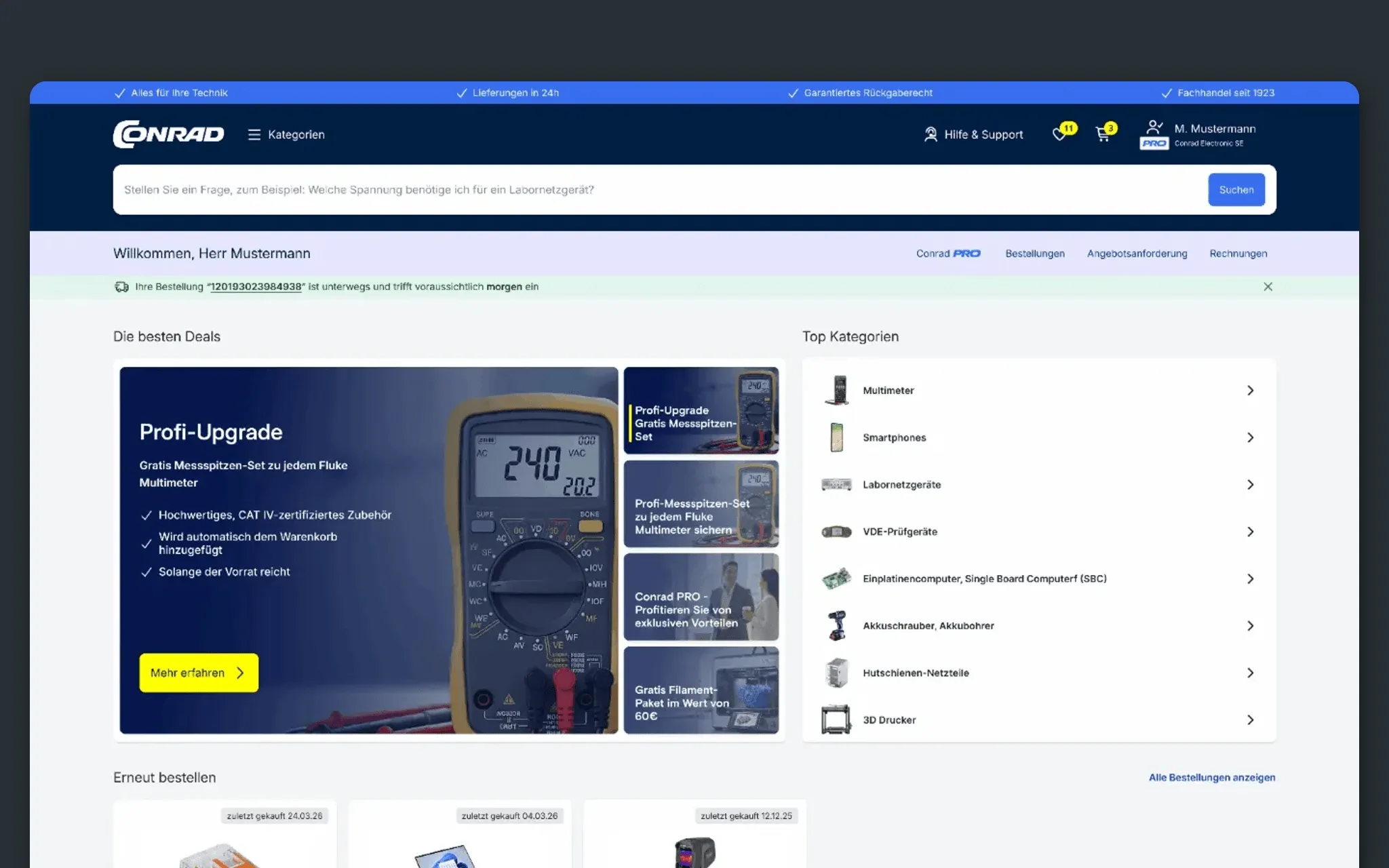Image resolution: width=1389 pixels, height=868 pixels.
Task: Expand the VDE-Prüfgeräte chevron
Action: pos(1250,532)
